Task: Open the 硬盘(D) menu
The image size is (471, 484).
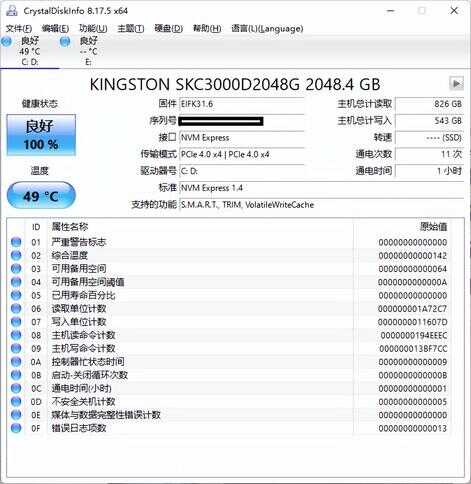Action: (169, 28)
